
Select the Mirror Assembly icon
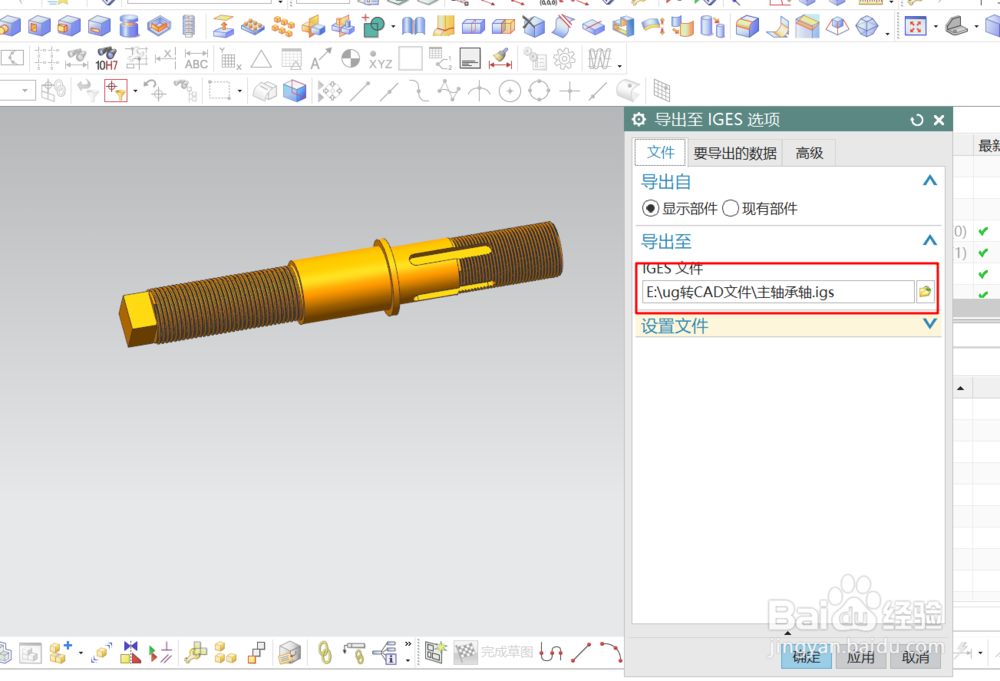[x=131, y=652]
